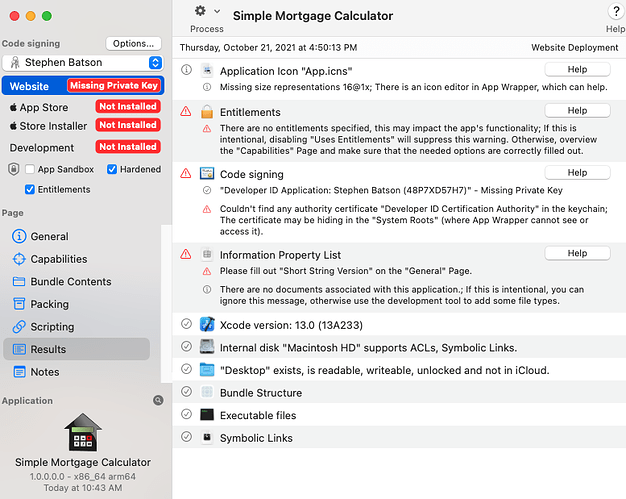626x499 pixels.
Task: Click the Macintosh HD internal disk icon
Action: pos(207,347)
